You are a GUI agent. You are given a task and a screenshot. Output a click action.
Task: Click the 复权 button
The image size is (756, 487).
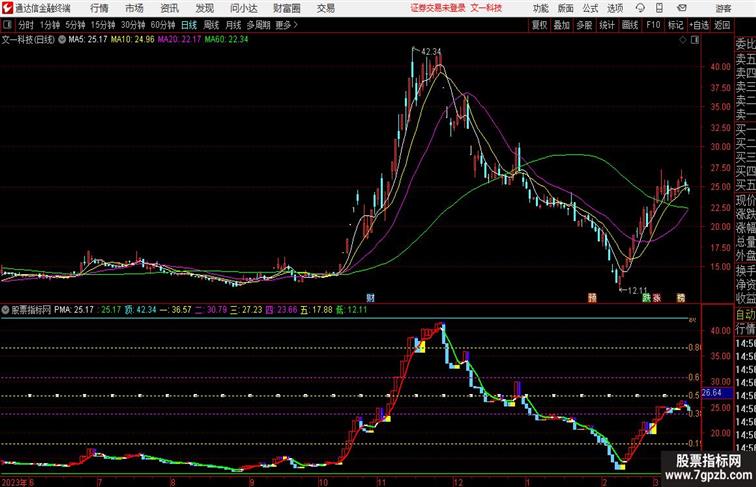539,25
